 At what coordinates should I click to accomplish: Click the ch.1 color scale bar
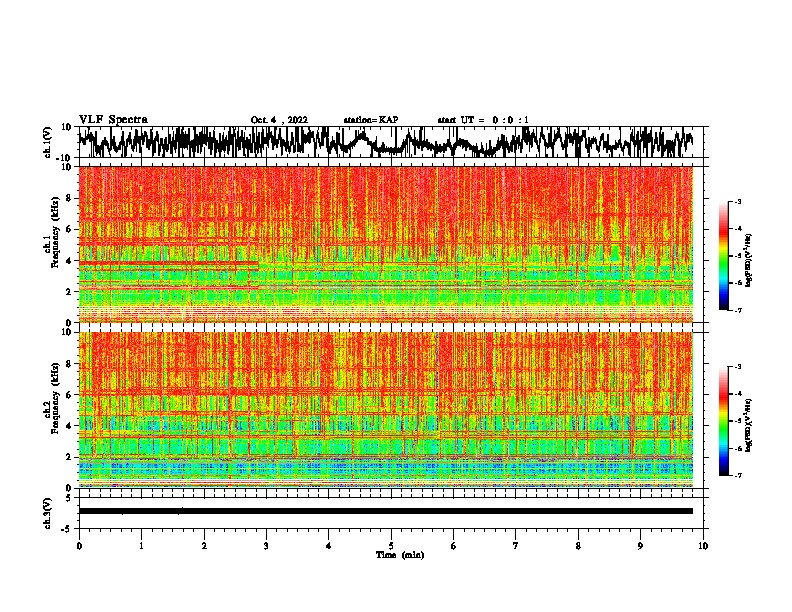724,255
